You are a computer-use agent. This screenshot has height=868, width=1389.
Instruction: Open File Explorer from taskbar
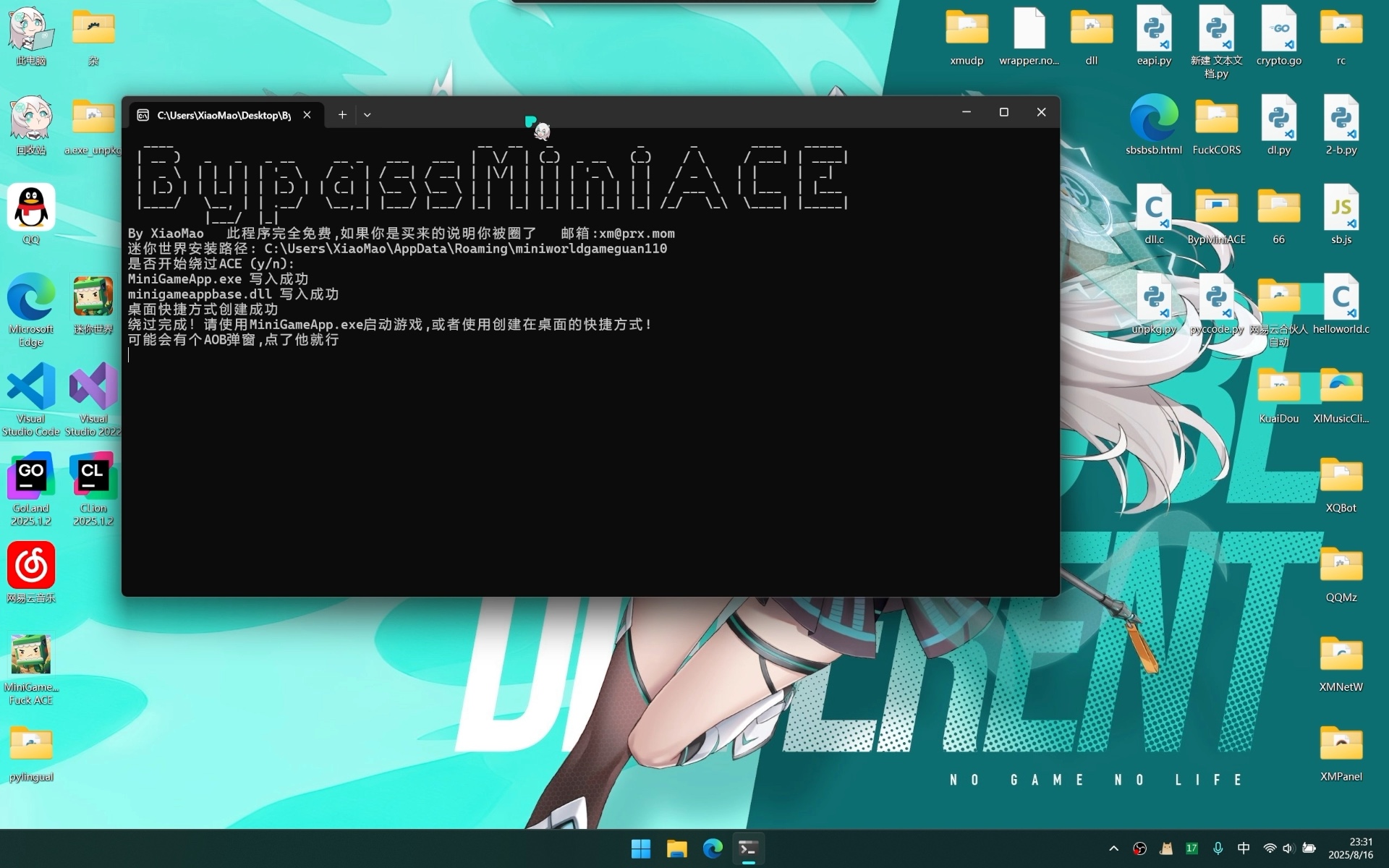[x=677, y=848]
